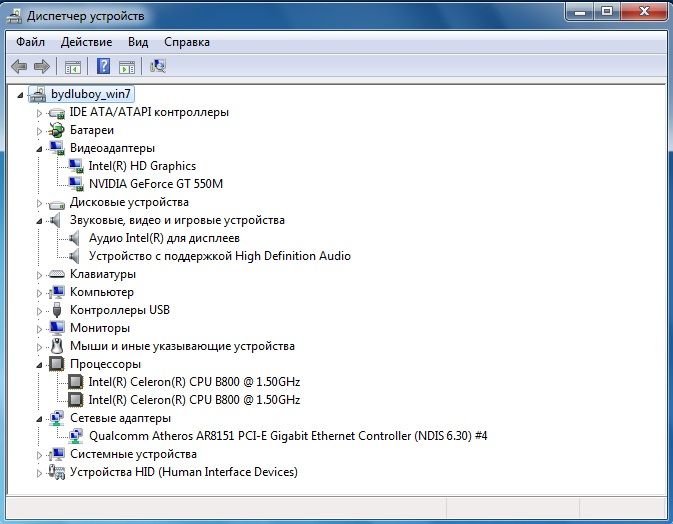673x524 pixels.
Task: Click the Qualcomm Atheros AR8151 adapter icon
Action: (76, 436)
